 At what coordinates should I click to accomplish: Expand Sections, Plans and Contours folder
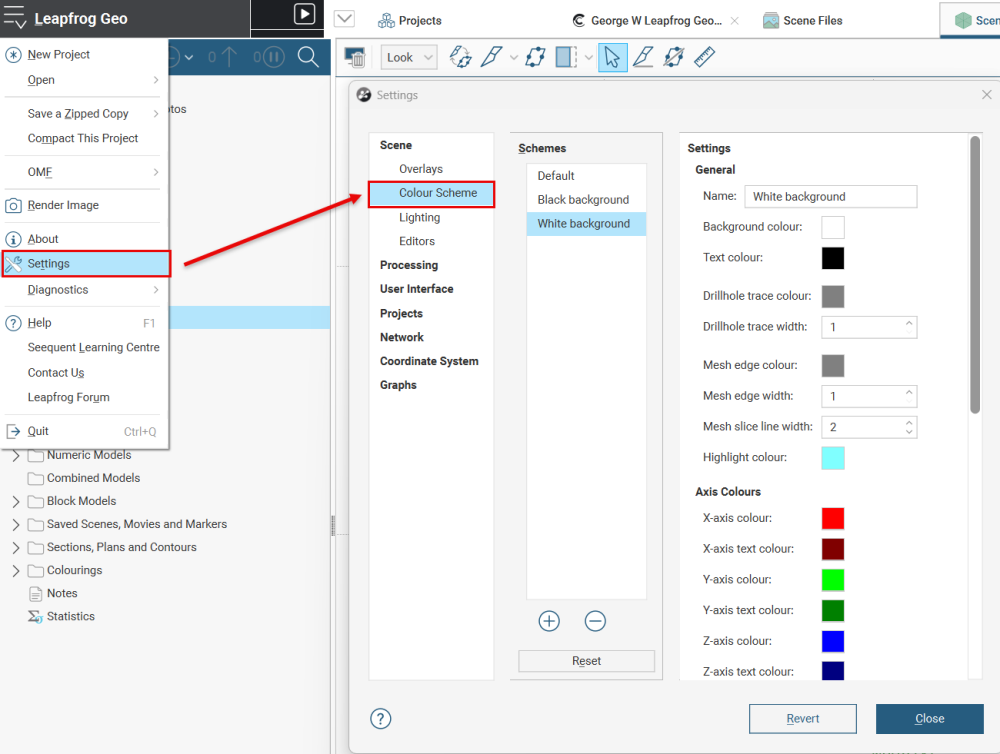pos(16,547)
